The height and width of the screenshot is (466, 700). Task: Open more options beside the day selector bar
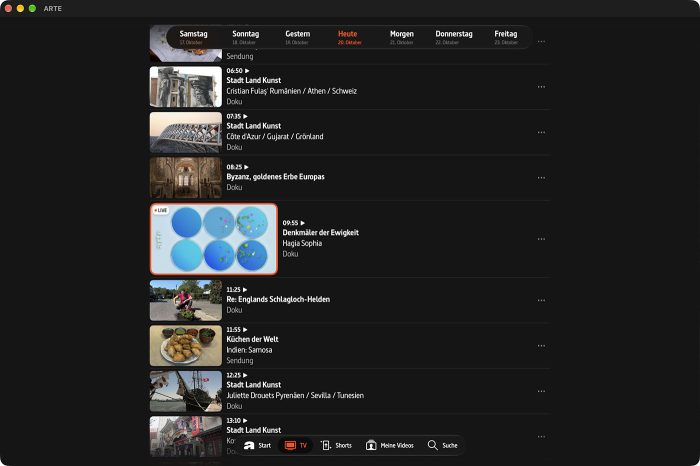click(541, 42)
